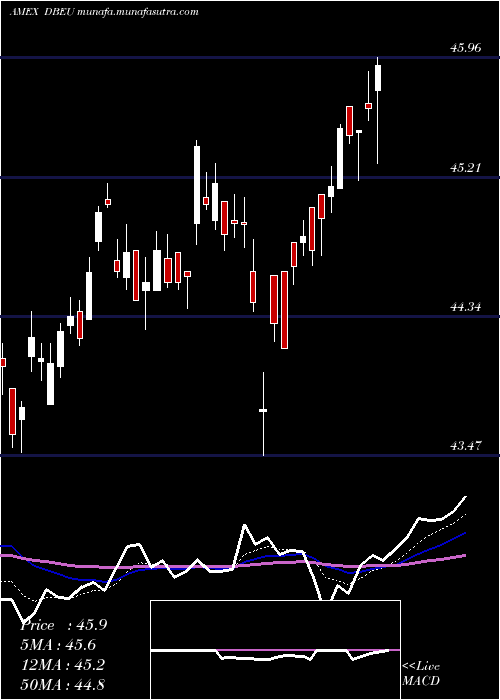Select the 45.21 price level label
This screenshot has width=500, height=700.
pyautogui.click(x=466, y=168)
